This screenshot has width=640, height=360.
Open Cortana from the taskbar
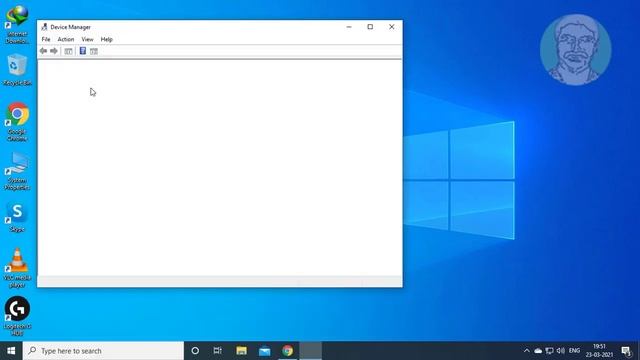pyautogui.click(x=195, y=351)
